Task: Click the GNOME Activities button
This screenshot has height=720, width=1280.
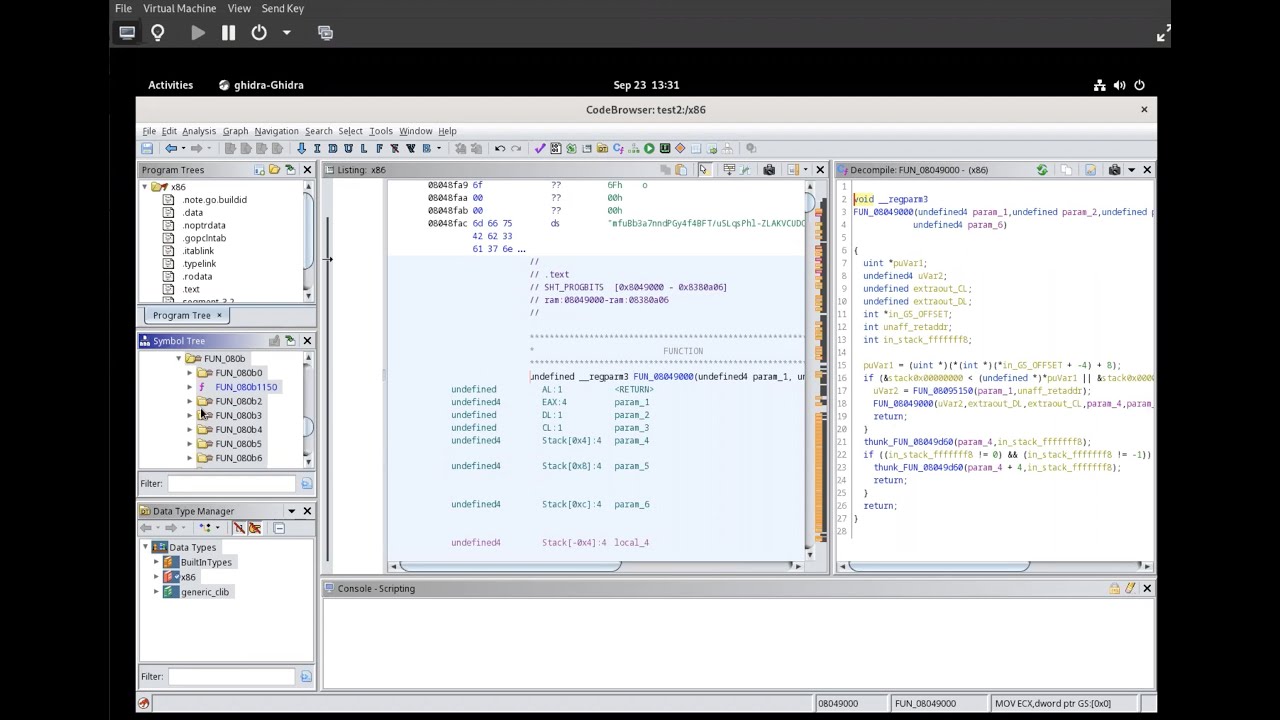Action: 171,85
